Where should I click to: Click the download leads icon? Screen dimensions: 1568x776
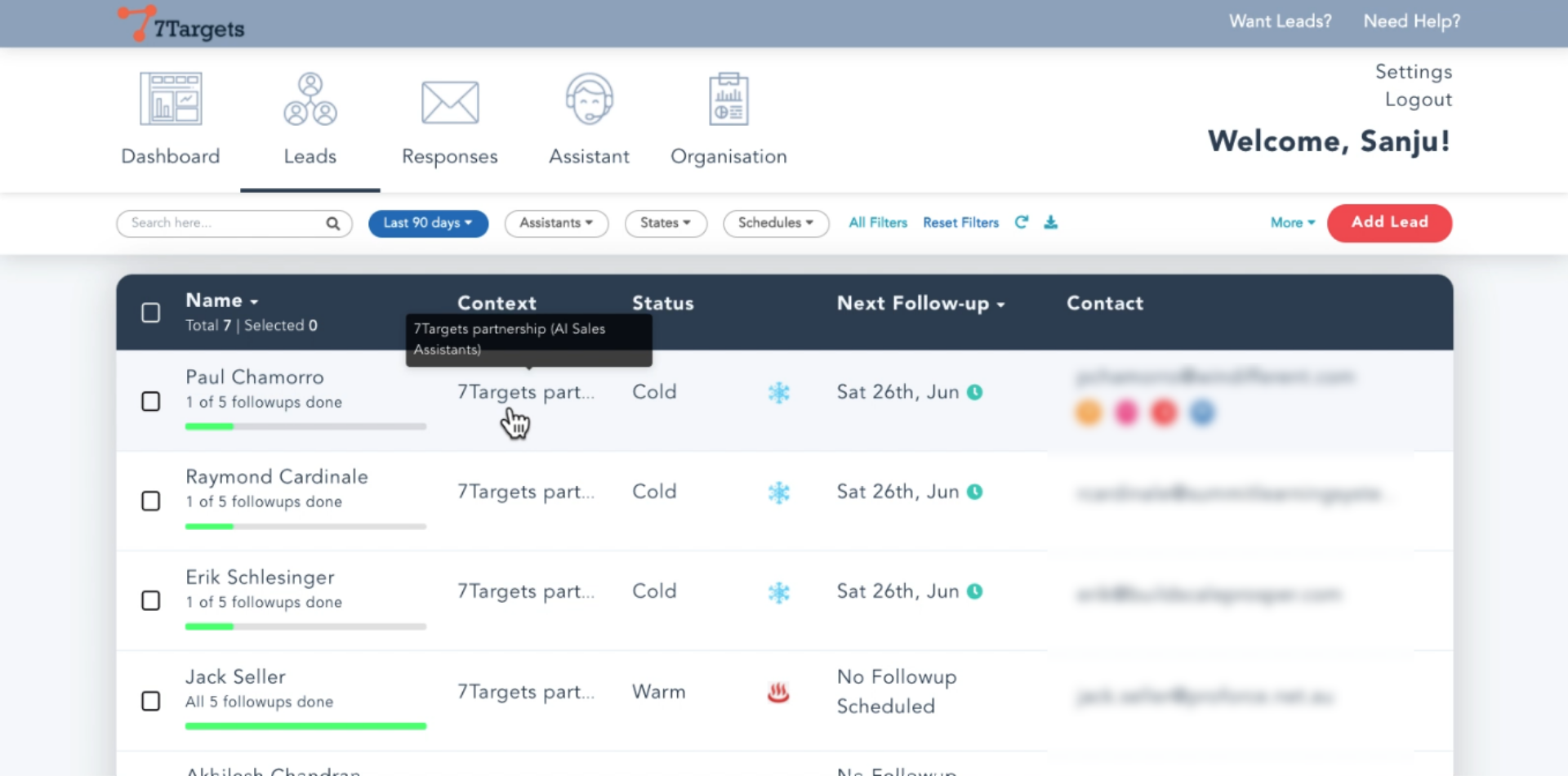(1051, 222)
